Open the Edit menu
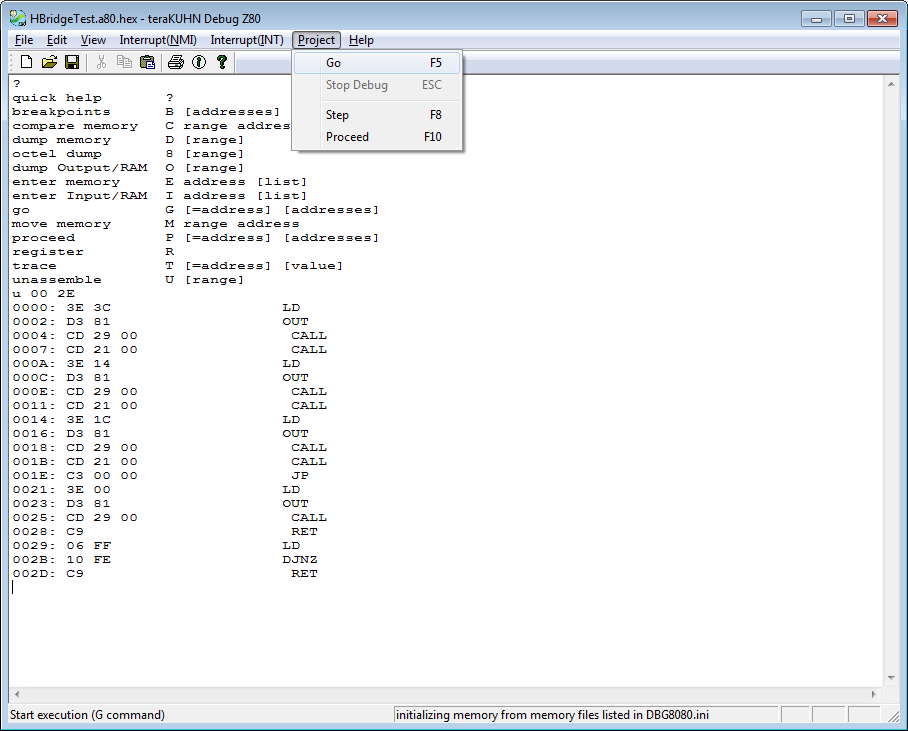 pyautogui.click(x=57, y=40)
